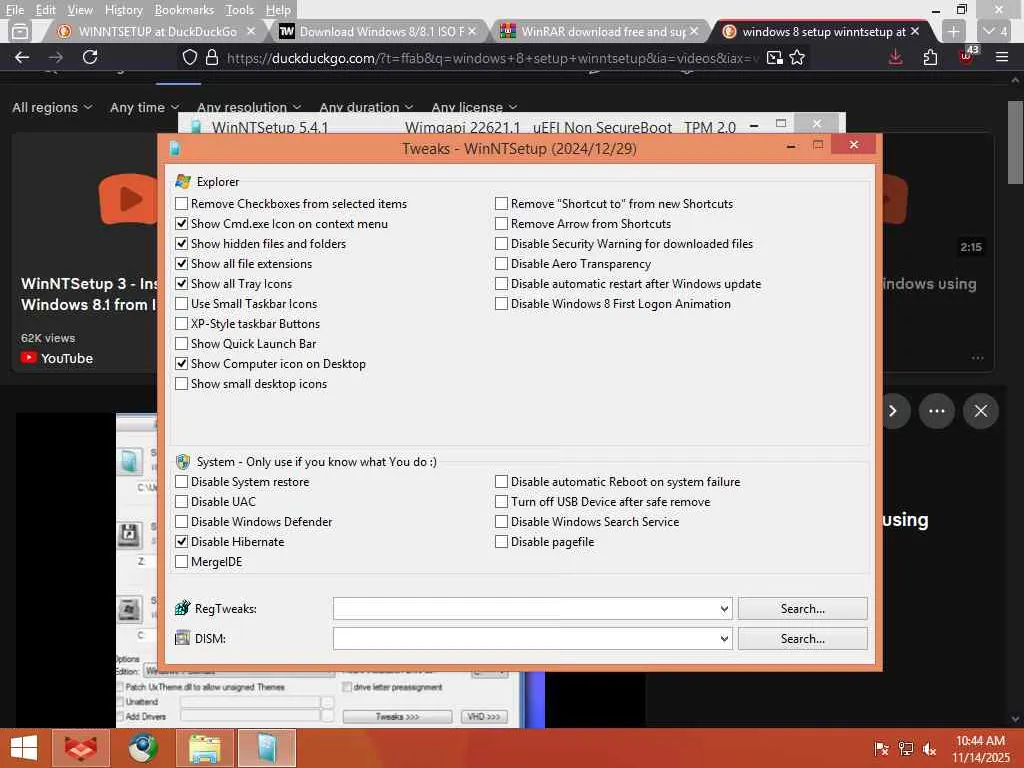The height and width of the screenshot is (768, 1024).
Task: Open the Any time filter dropdown
Action: (x=144, y=107)
